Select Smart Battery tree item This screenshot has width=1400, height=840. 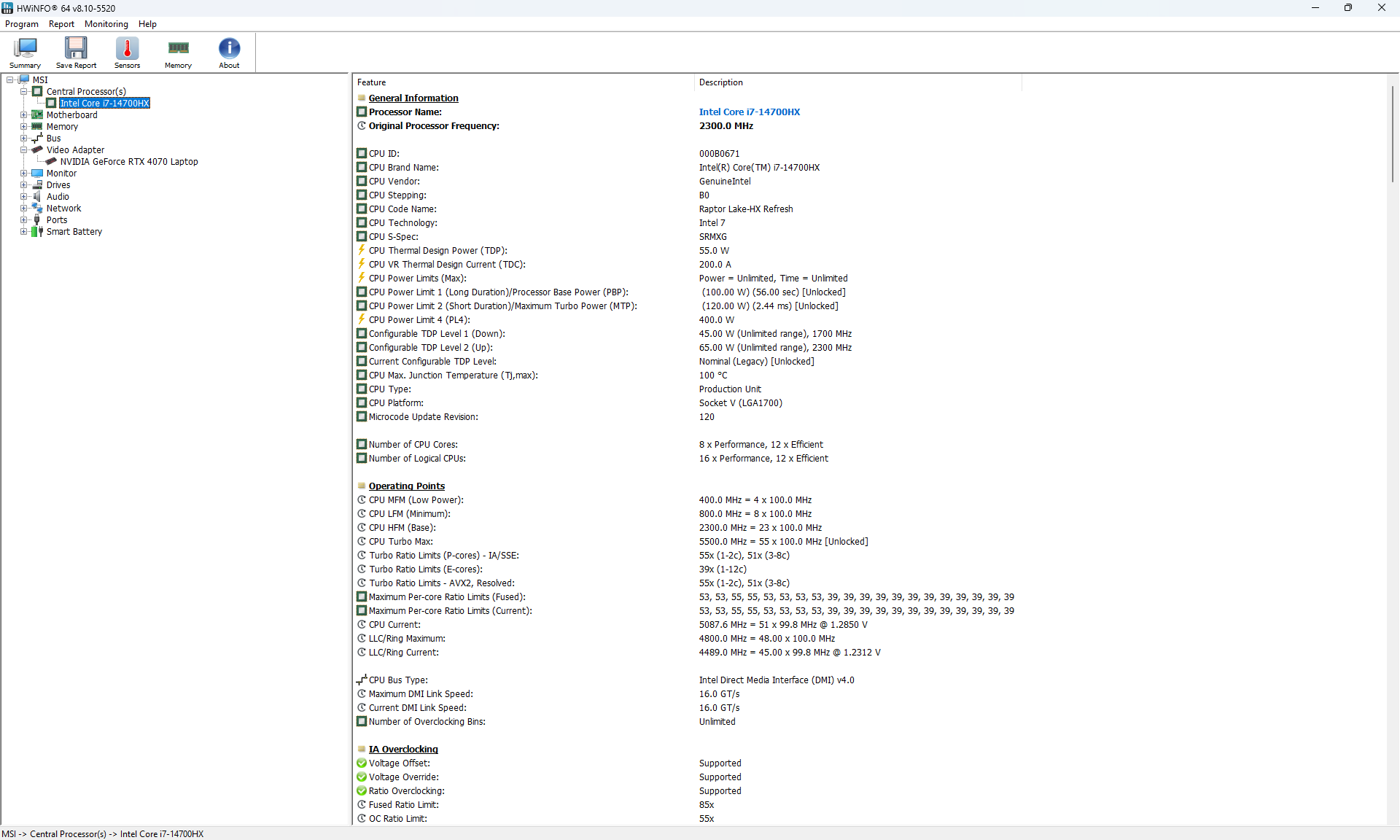pyautogui.click(x=74, y=232)
